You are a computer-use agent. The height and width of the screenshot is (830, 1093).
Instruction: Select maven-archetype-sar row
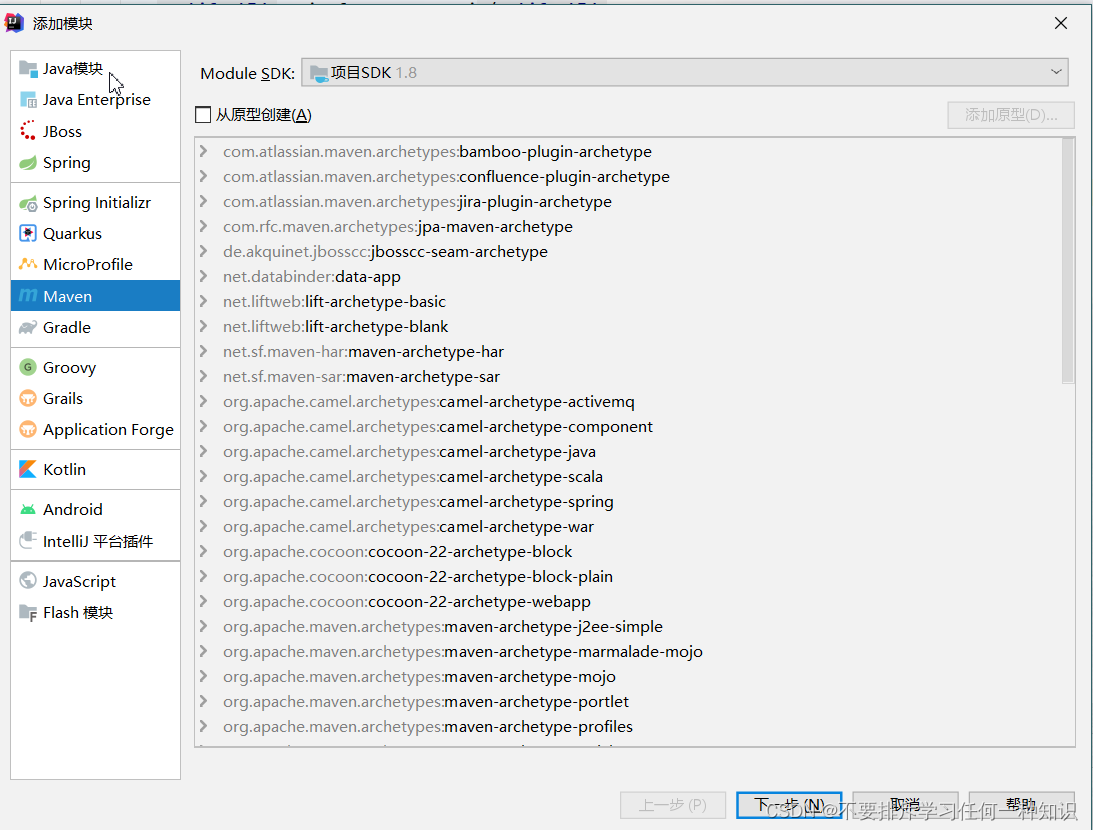628,376
